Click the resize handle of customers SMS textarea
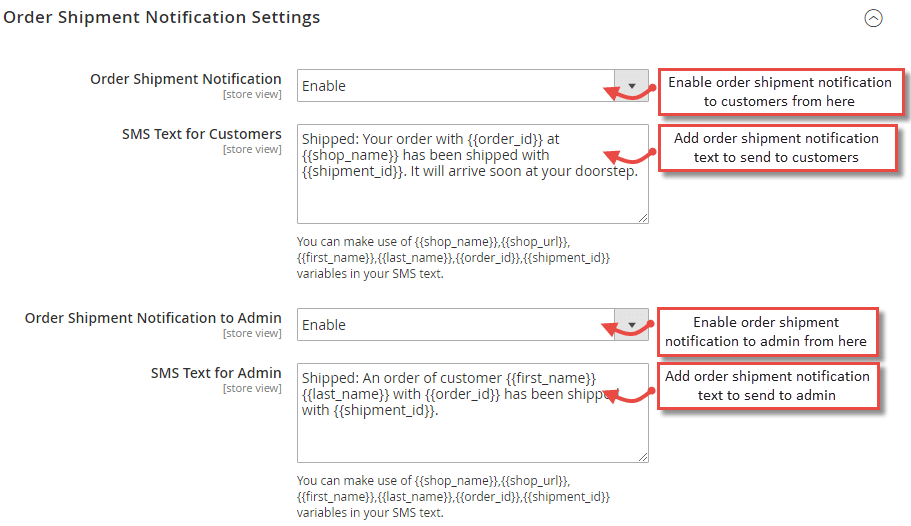Image resolution: width=911 pixels, height=526 pixels. [643, 218]
